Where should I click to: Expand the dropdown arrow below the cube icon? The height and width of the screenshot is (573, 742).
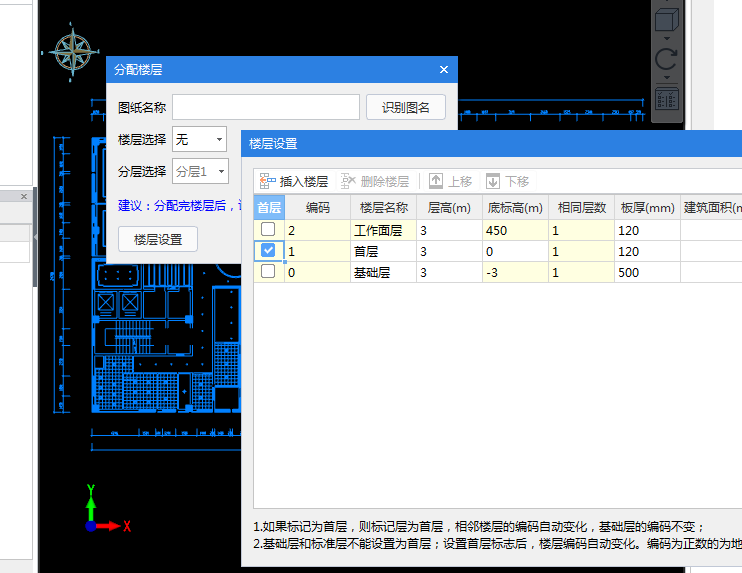(x=667, y=39)
